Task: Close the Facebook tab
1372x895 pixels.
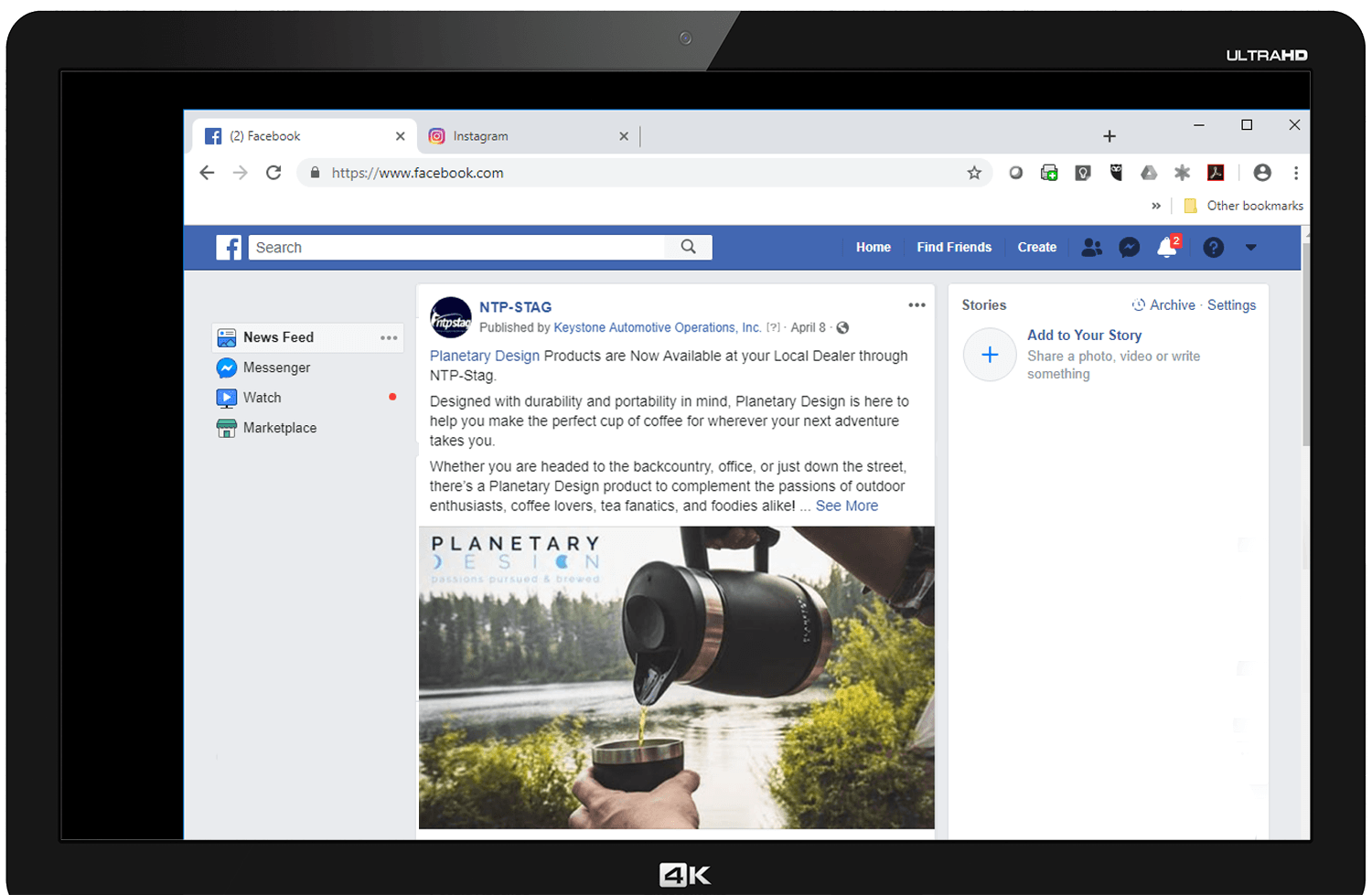Action: pos(400,136)
